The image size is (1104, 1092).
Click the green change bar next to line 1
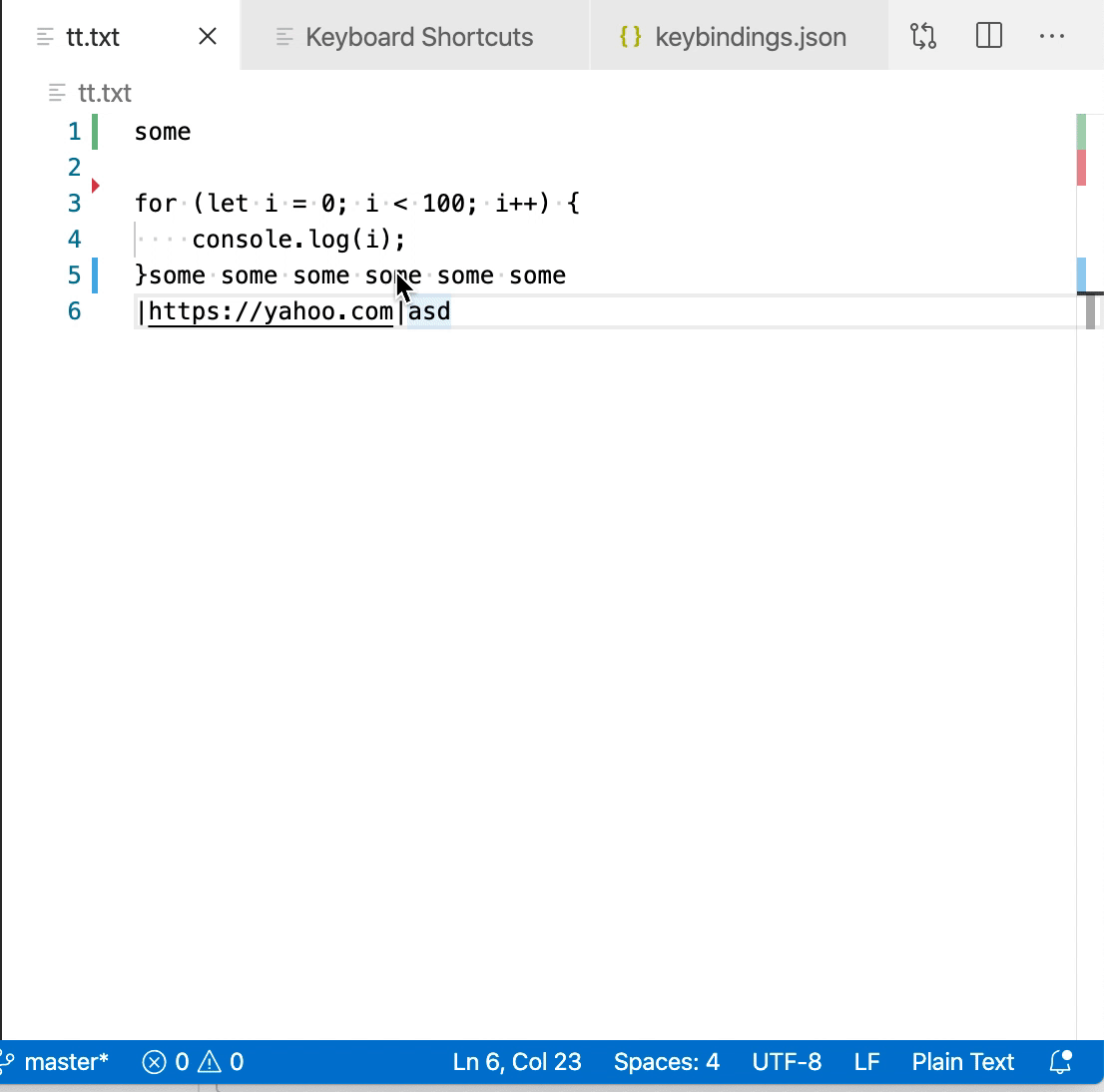tap(94, 131)
